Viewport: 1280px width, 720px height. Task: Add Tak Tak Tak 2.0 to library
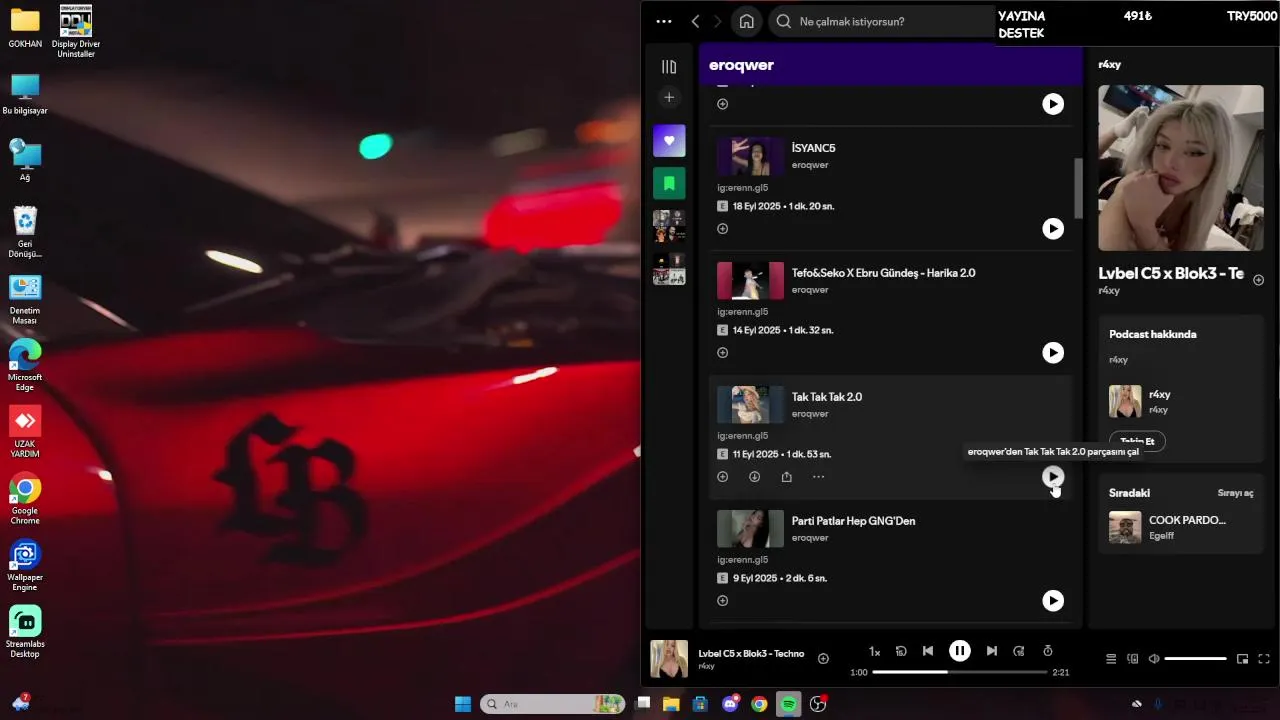tap(723, 477)
